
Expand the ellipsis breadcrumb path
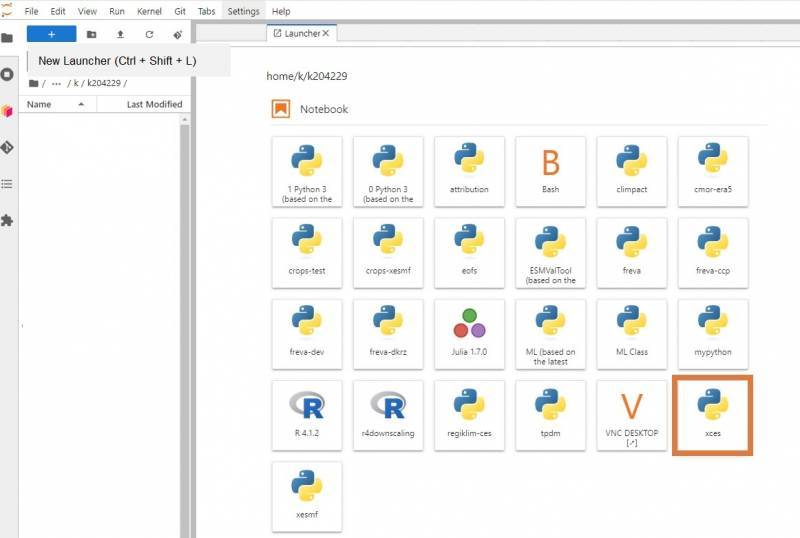click(56, 83)
